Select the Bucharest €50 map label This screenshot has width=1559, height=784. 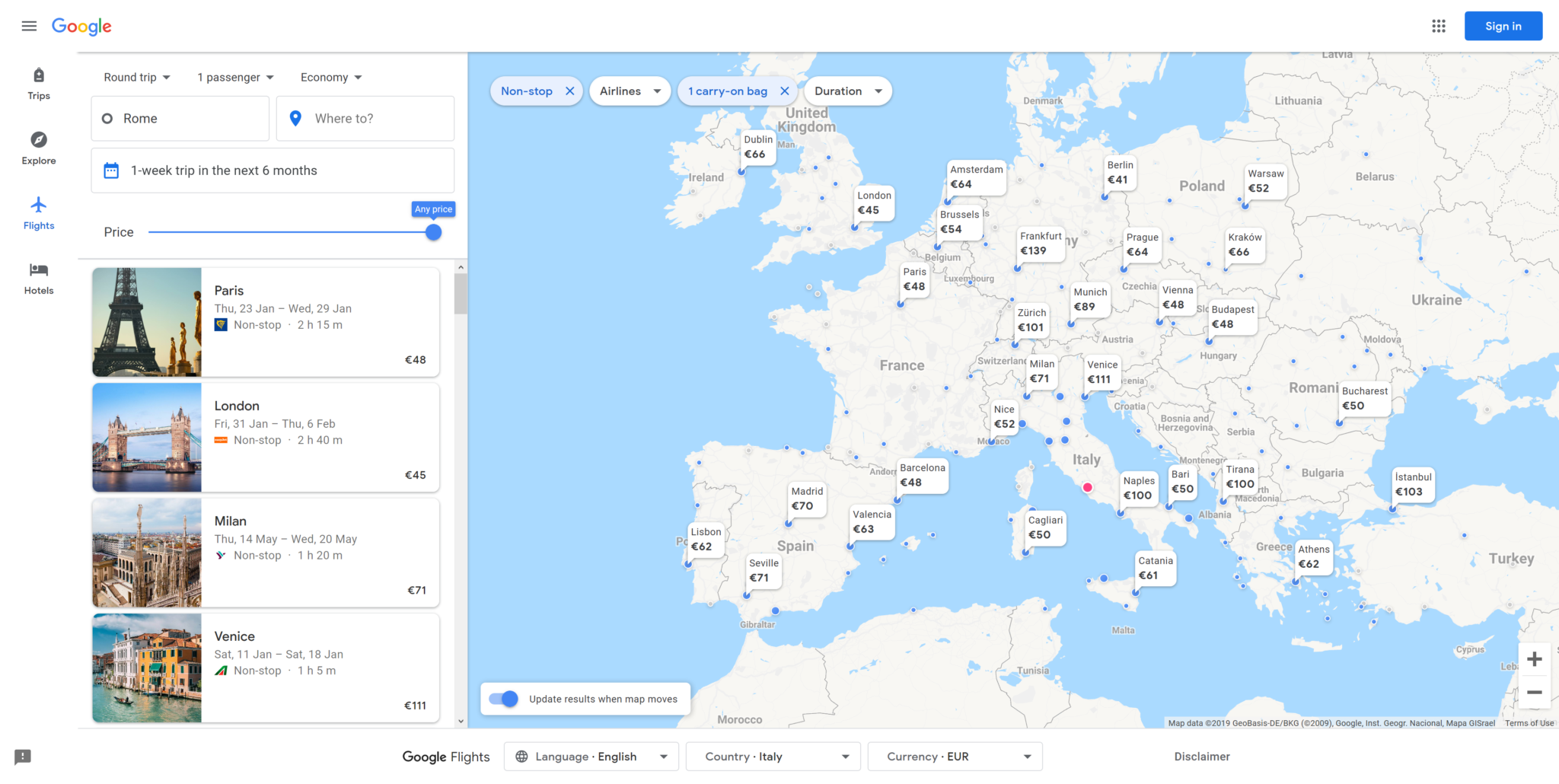coord(1364,398)
